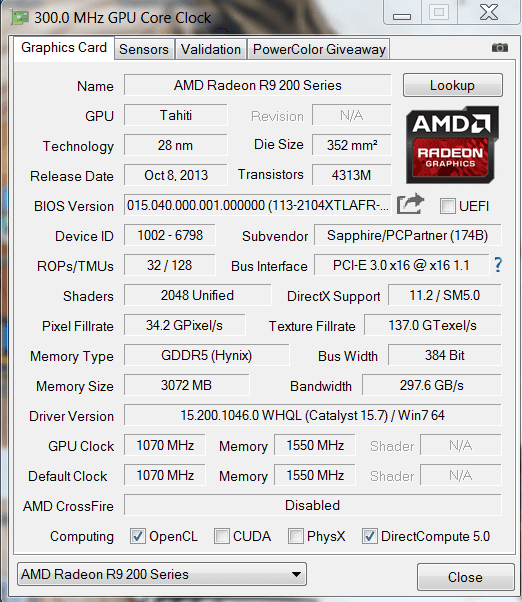Switch to the Sensors tab

[x=144, y=49]
